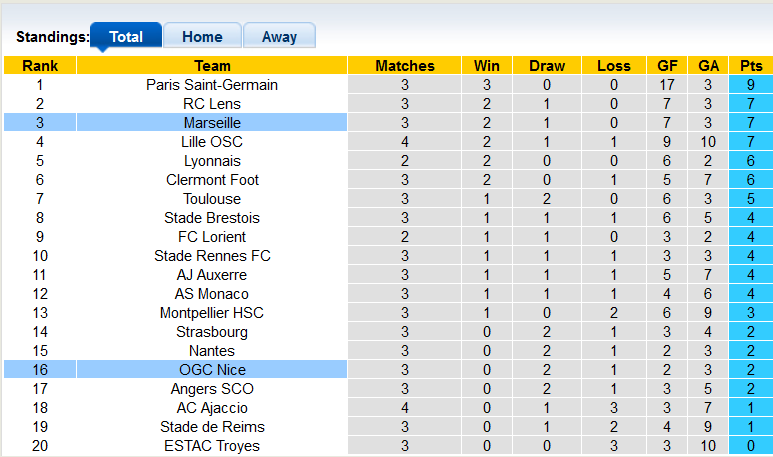Select the highlighted Marseille row
The width and height of the screenshot is (773, 457).
pyautogui.click(x=212, y=123)
